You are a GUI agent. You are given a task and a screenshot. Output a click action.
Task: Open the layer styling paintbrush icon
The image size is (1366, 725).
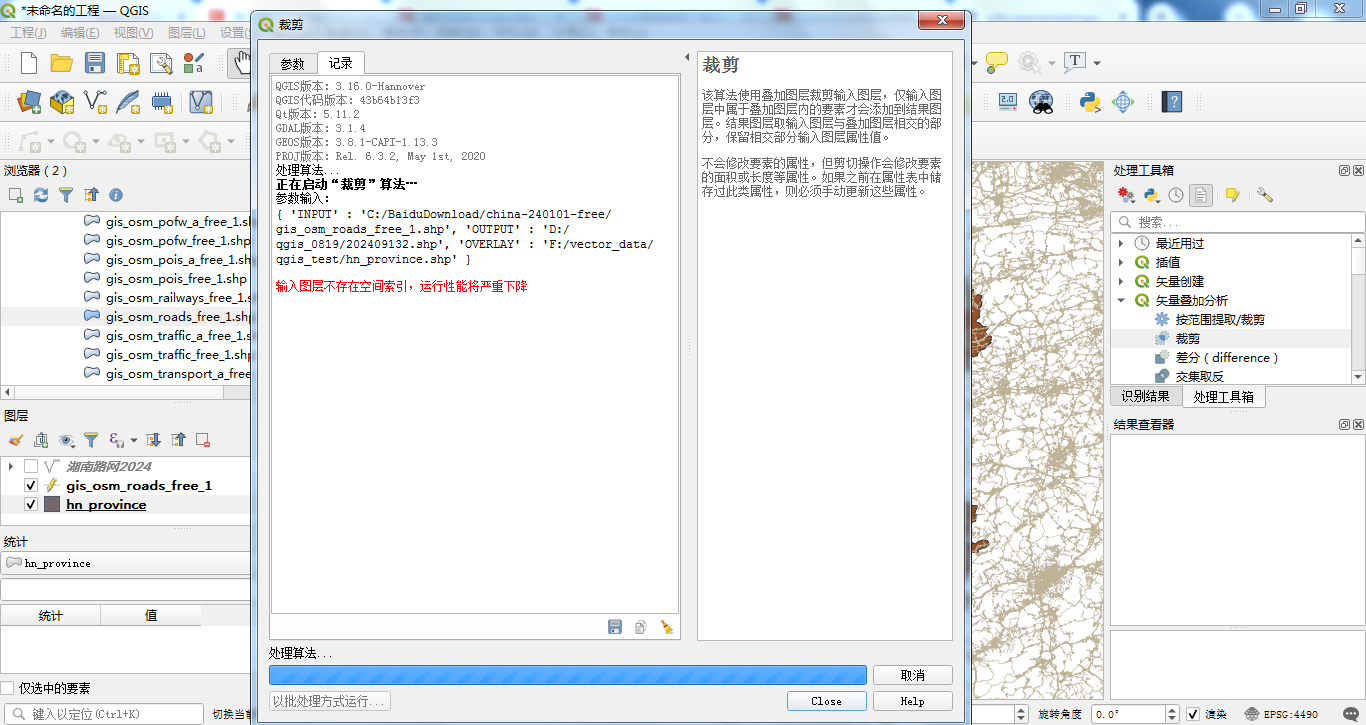(16, 440)
